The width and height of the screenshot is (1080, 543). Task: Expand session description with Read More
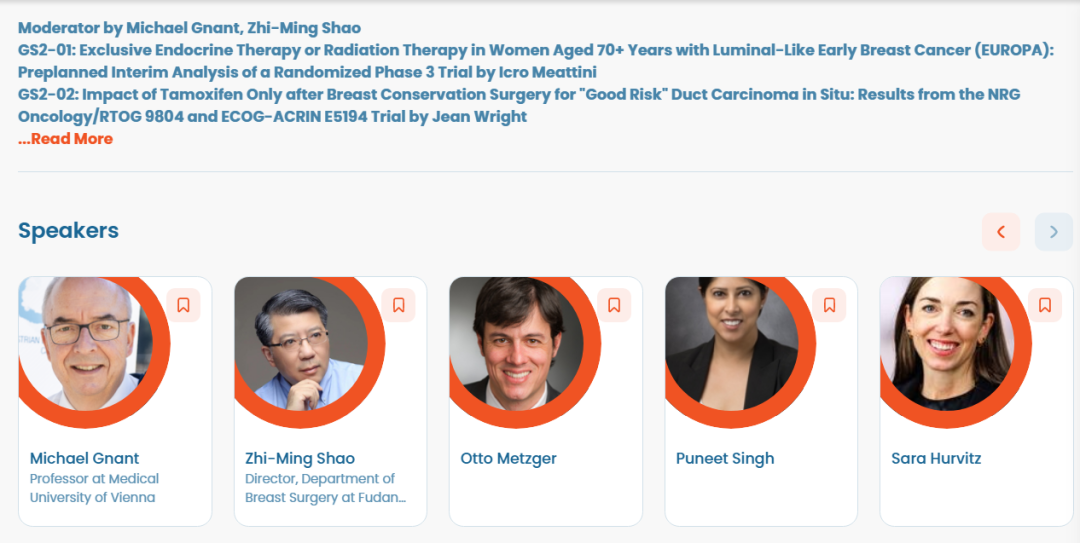pyautogui.click(x=66, y=139)
